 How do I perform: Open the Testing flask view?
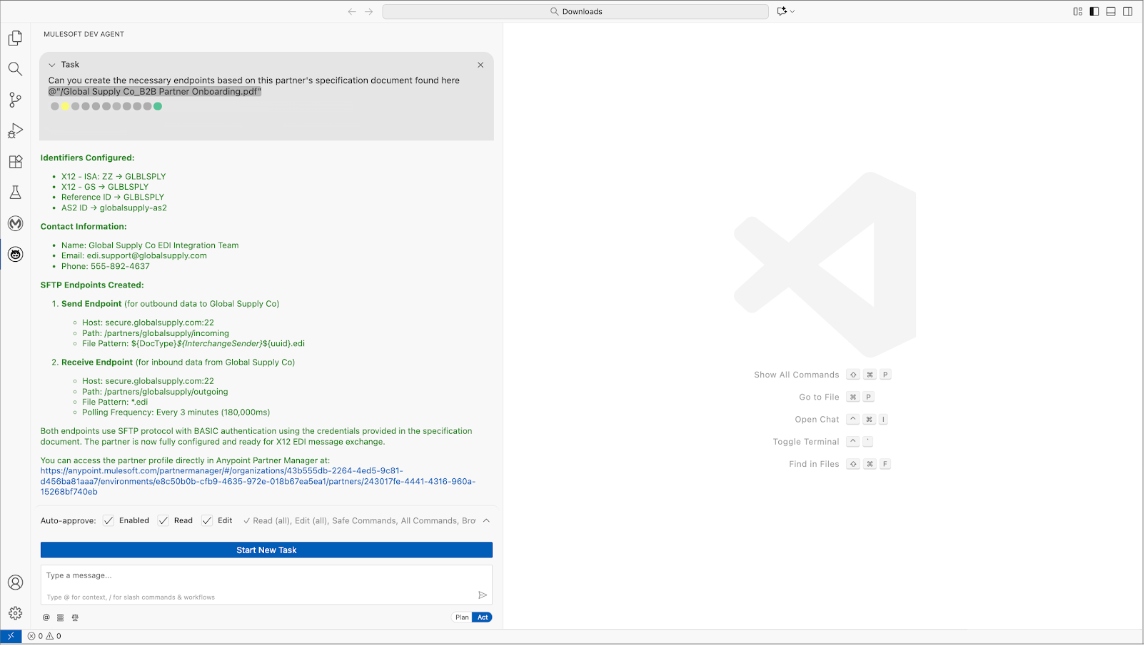(x=15, y=192)
